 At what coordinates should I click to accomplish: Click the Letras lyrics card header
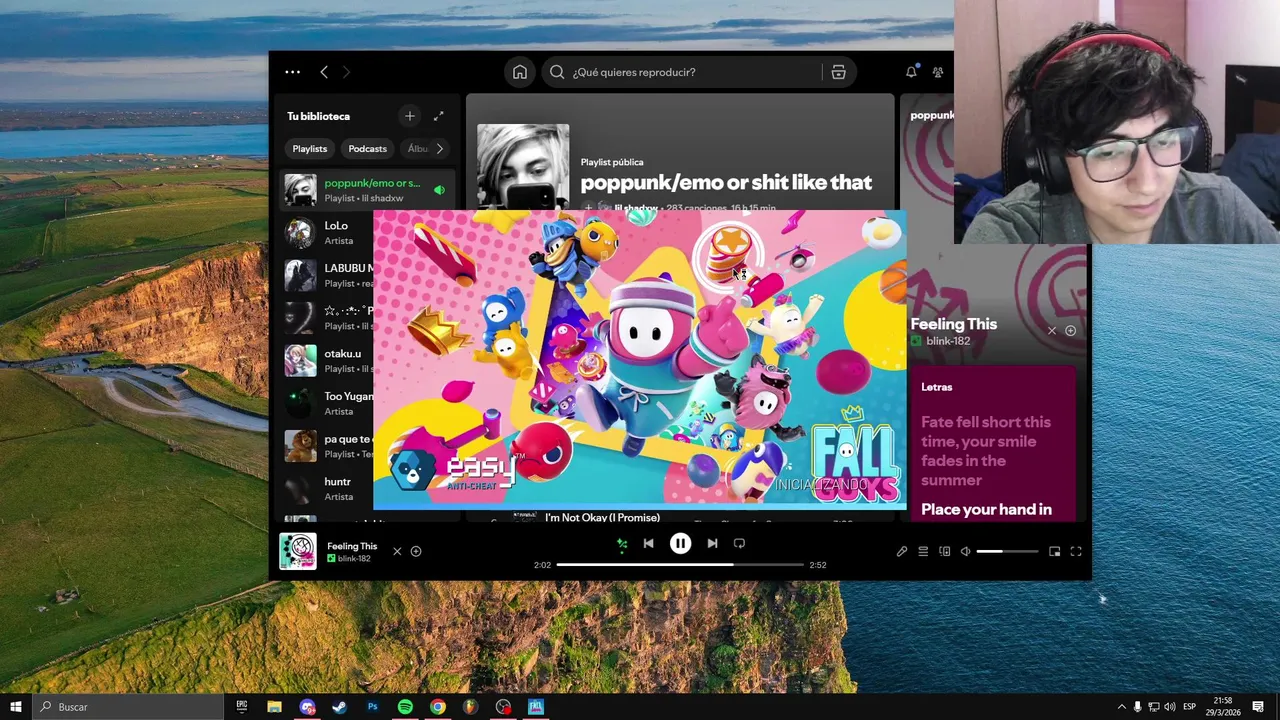click(x=937, y=387)
